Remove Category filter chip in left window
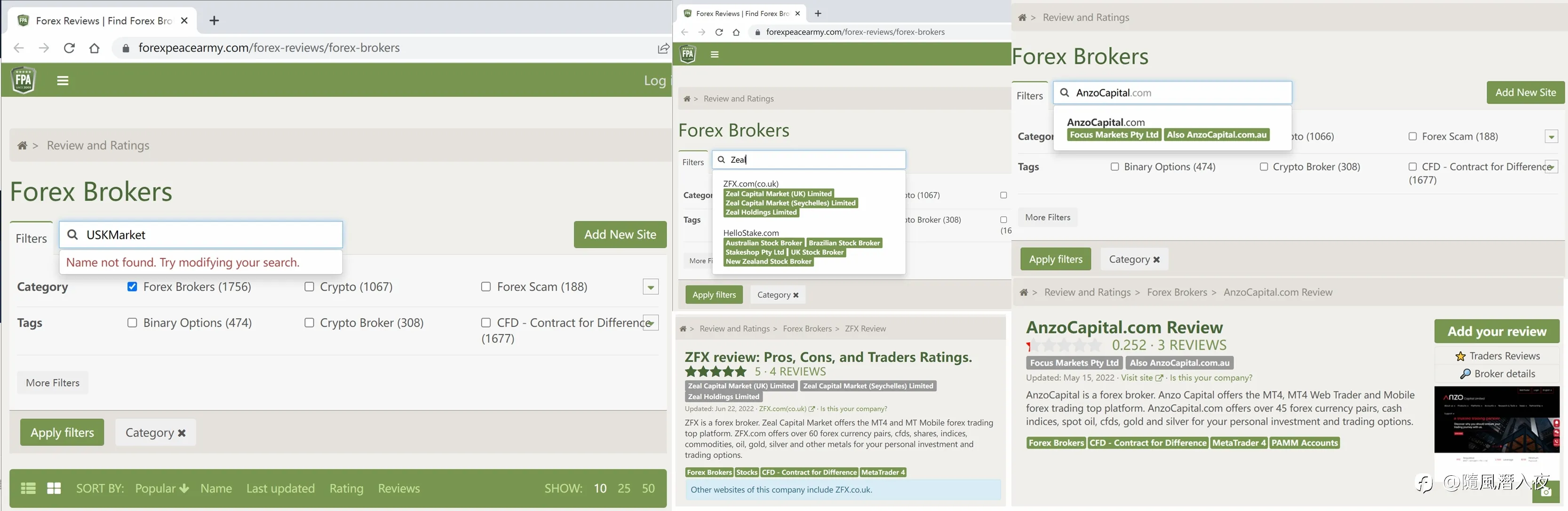The image size is (1568, 511). pos(182,433)
